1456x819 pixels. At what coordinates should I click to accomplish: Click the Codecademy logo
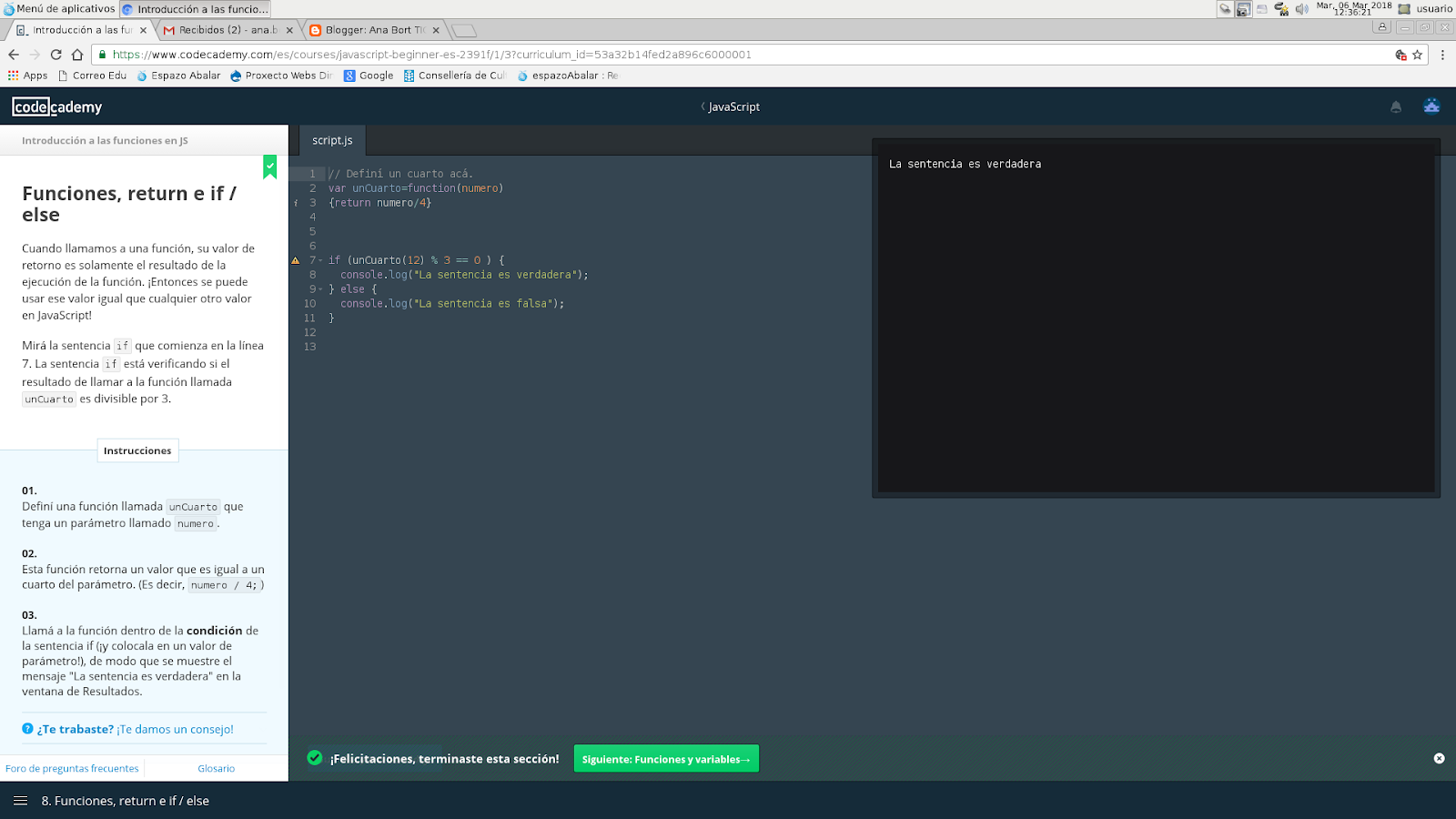(56, 106)
